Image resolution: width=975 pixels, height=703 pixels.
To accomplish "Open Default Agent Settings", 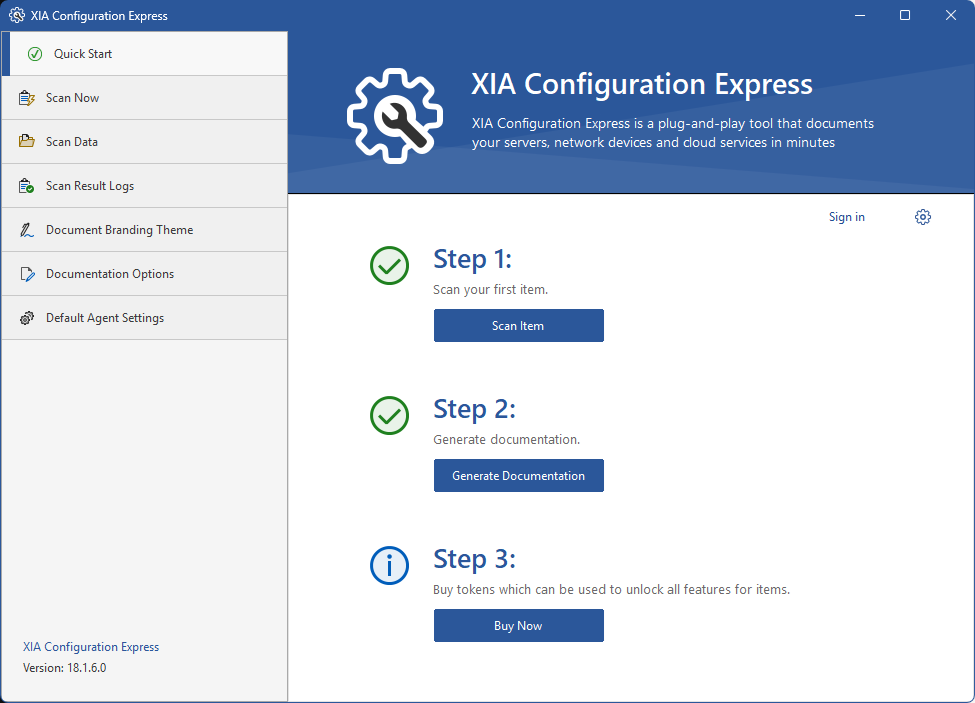I will (145, 318).
